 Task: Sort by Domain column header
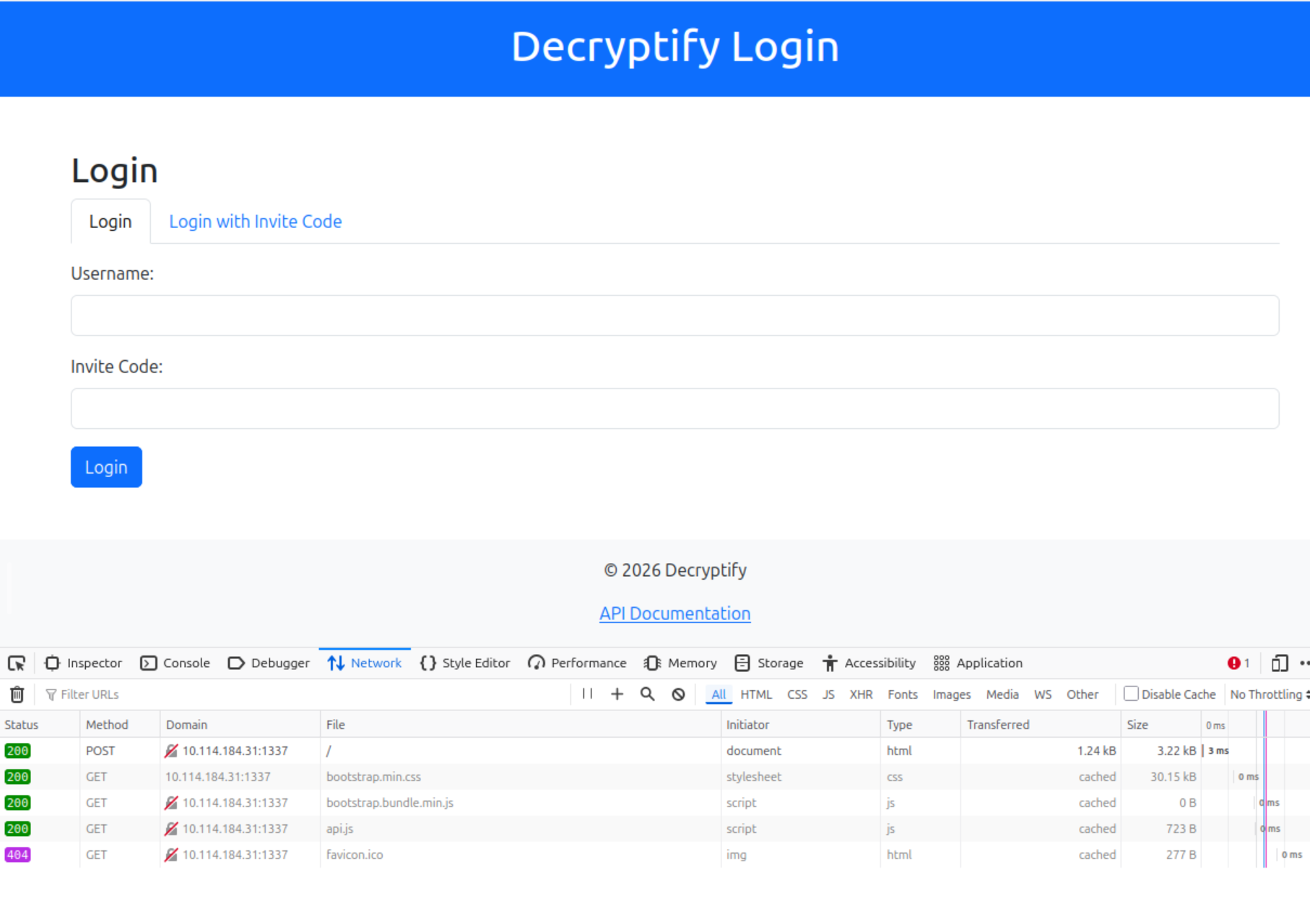[x=240, y=725]
